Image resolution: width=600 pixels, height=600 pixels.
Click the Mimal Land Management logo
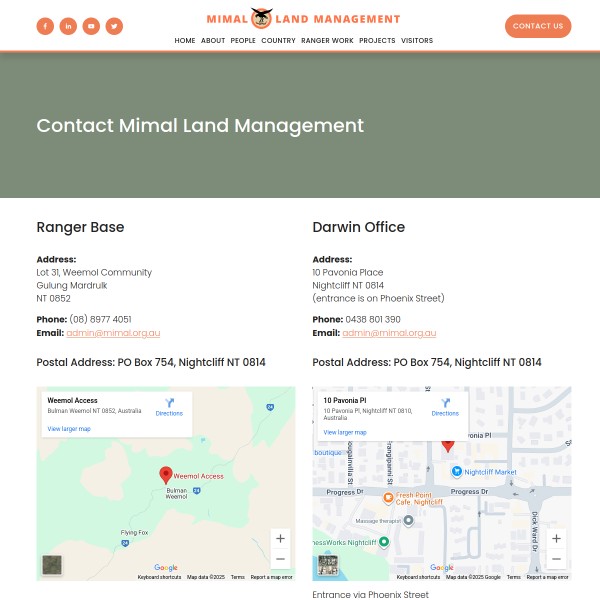click(x=303, y=18)
